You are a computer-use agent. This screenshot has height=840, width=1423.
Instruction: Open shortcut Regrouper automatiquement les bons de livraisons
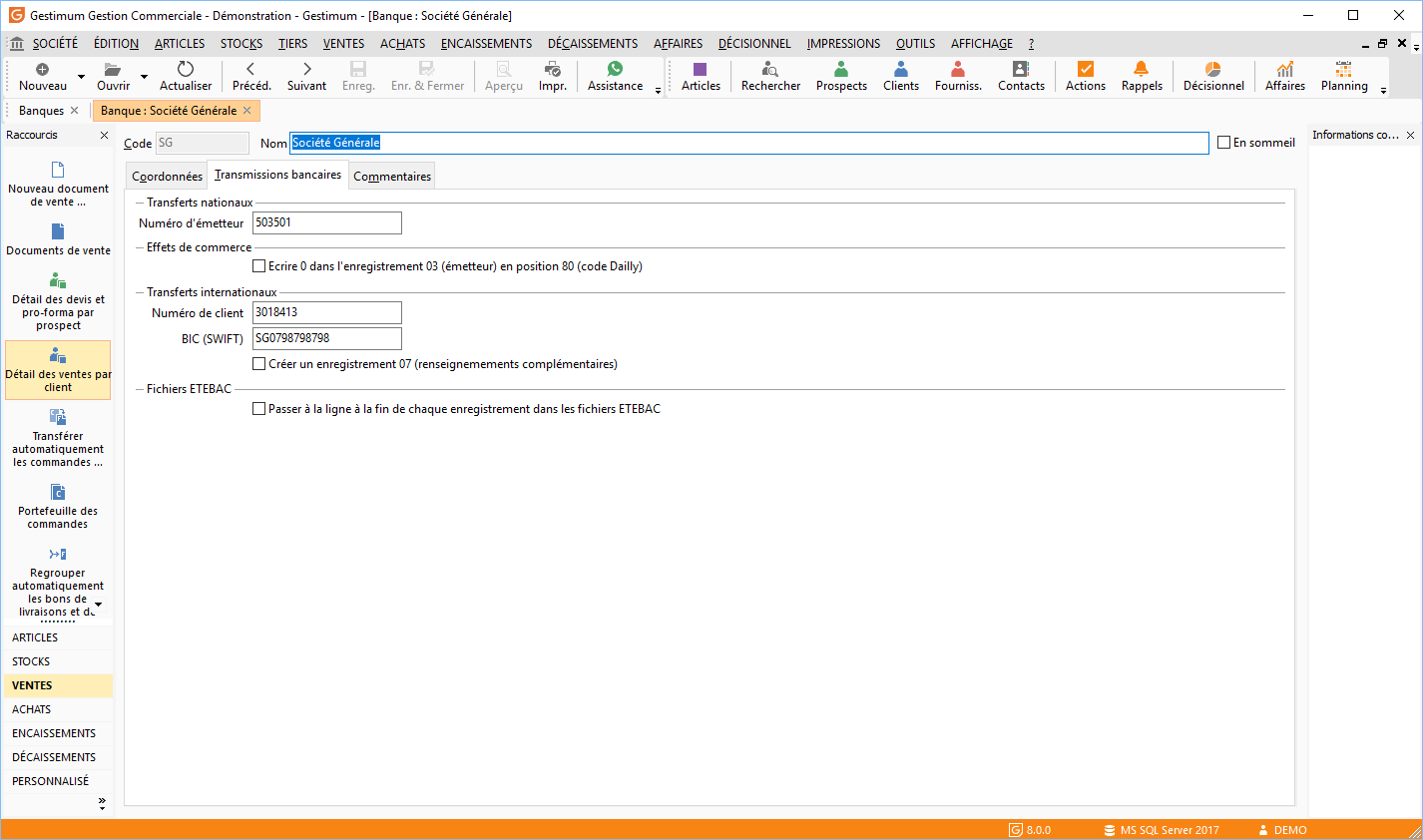coord(58,582)
